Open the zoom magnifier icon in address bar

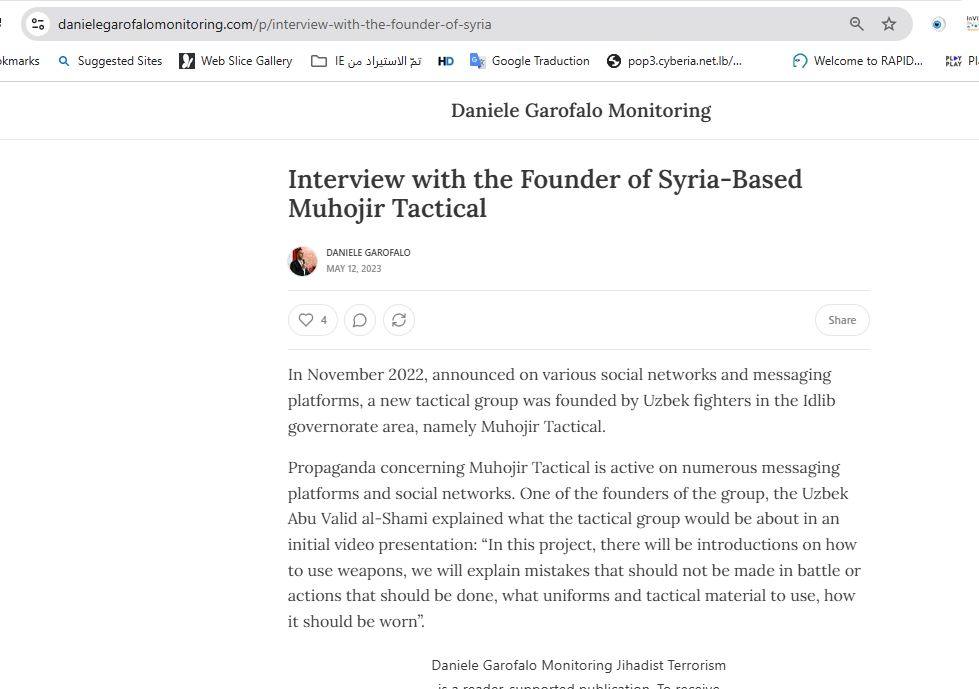857,24
